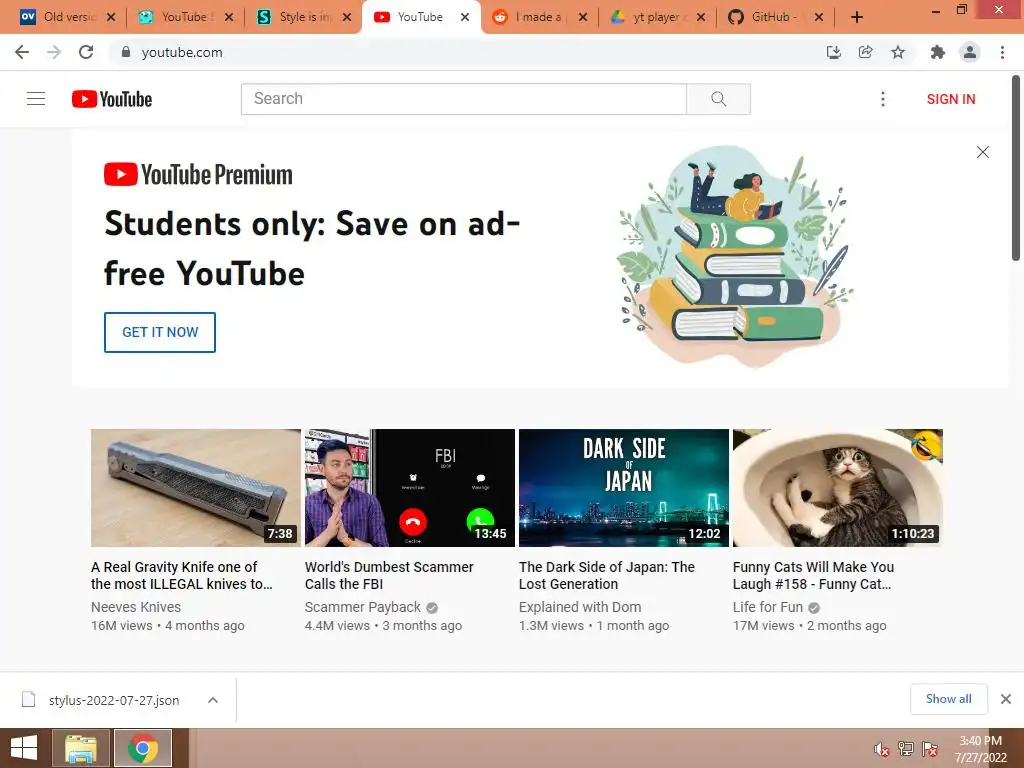Expand the stylus json download options chevron
The image size is (1024, 768).
coord(213,700)
